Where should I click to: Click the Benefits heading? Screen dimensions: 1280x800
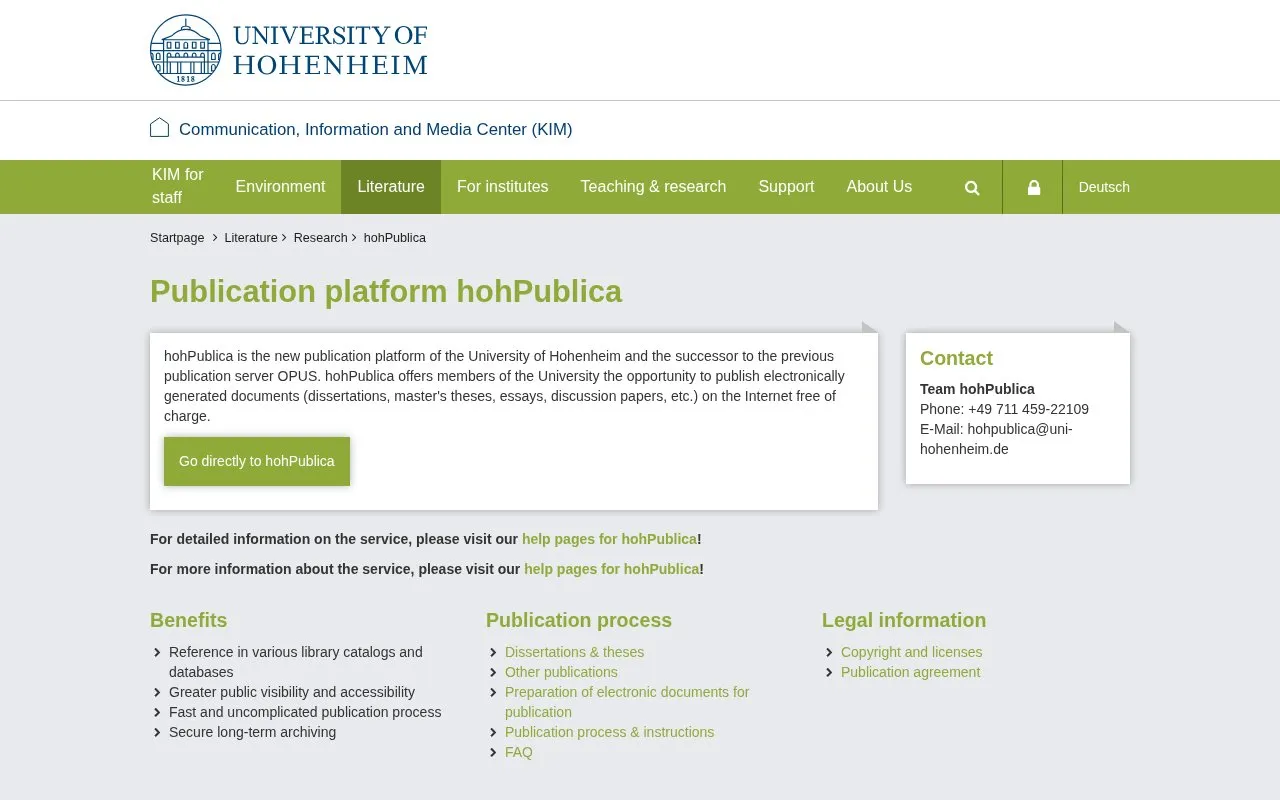tap(188, 620)
